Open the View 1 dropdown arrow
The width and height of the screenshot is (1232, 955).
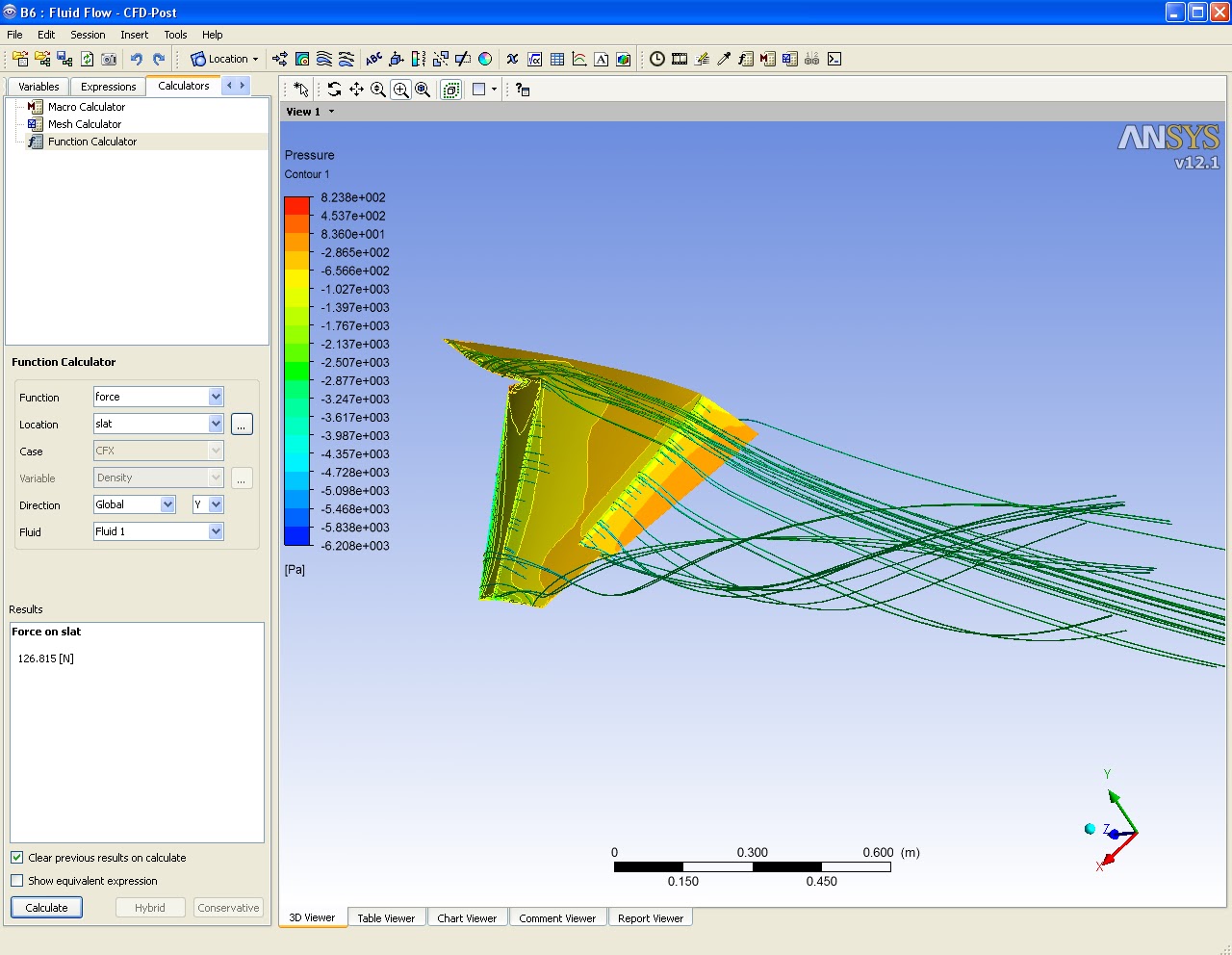tap(331, 112)
